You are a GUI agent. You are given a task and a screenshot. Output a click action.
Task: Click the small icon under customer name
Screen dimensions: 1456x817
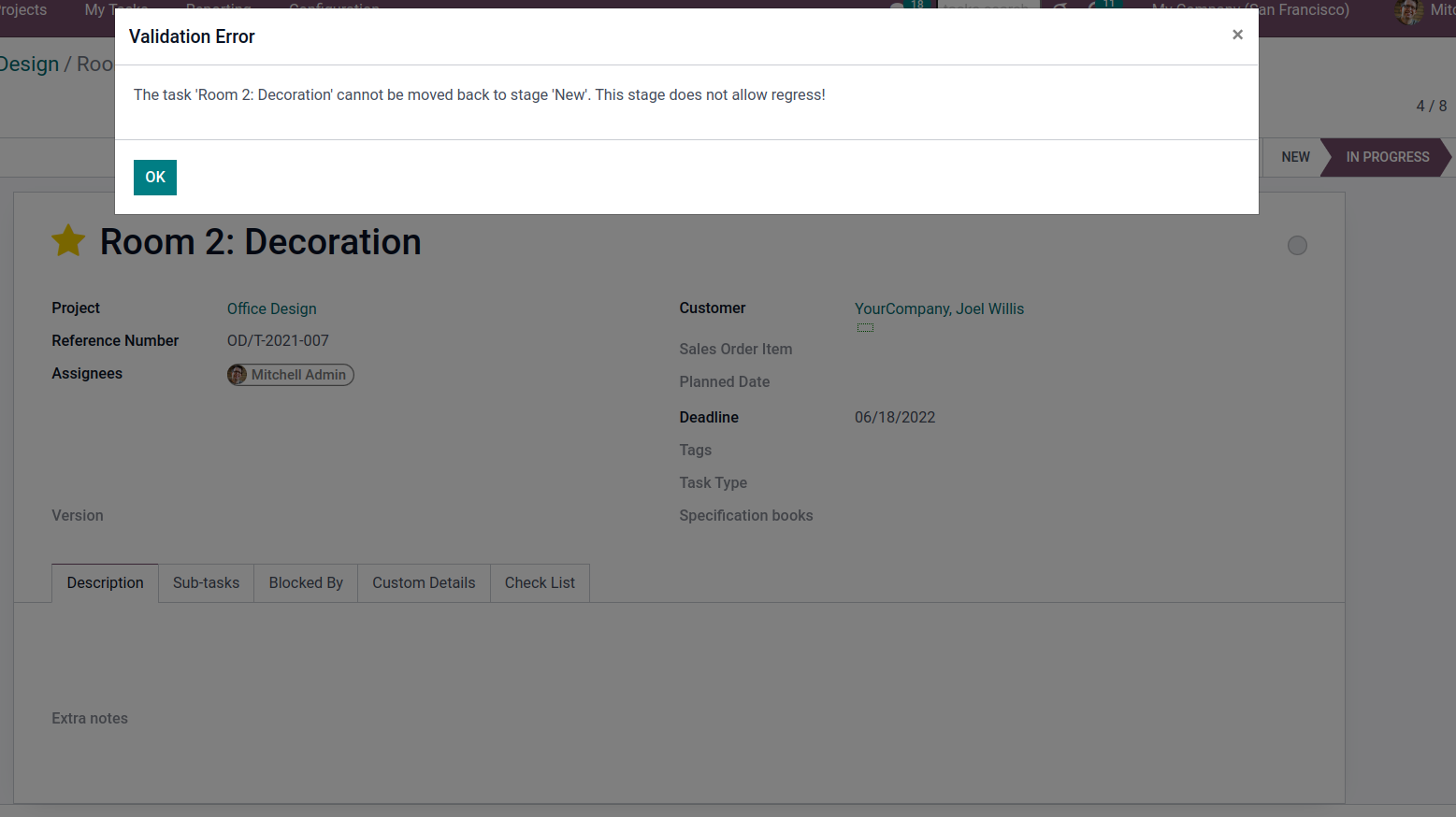pyautogui.click(x=865, y=327)
